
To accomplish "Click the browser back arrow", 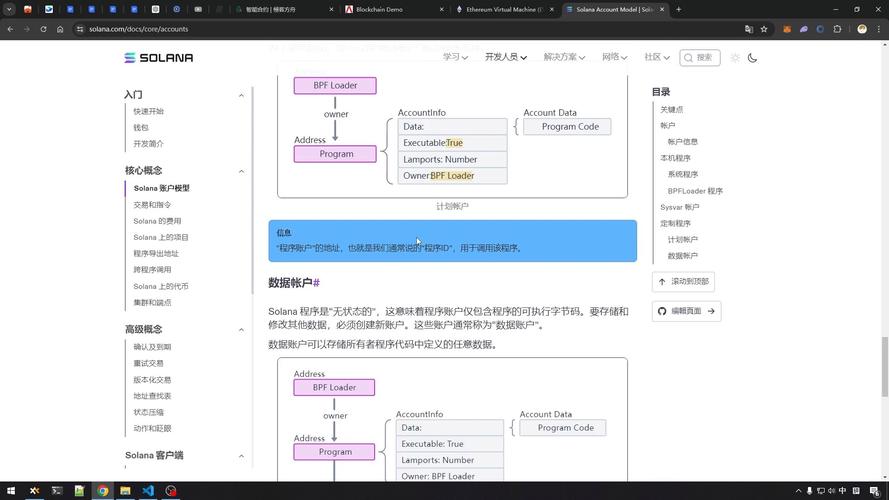I will 10,29.
